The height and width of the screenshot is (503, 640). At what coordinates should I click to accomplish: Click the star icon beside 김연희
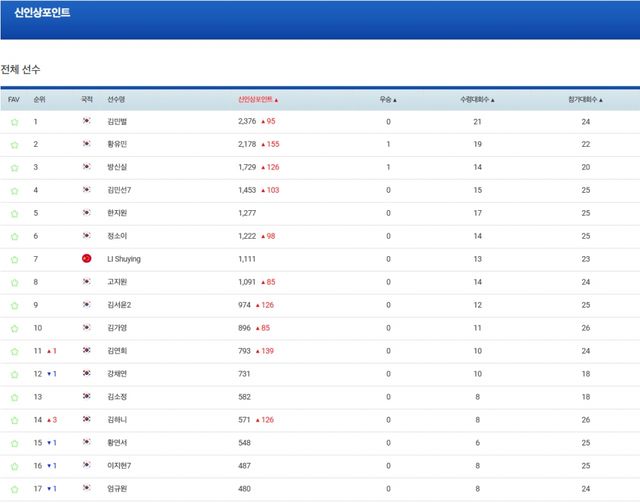(14, 351)
